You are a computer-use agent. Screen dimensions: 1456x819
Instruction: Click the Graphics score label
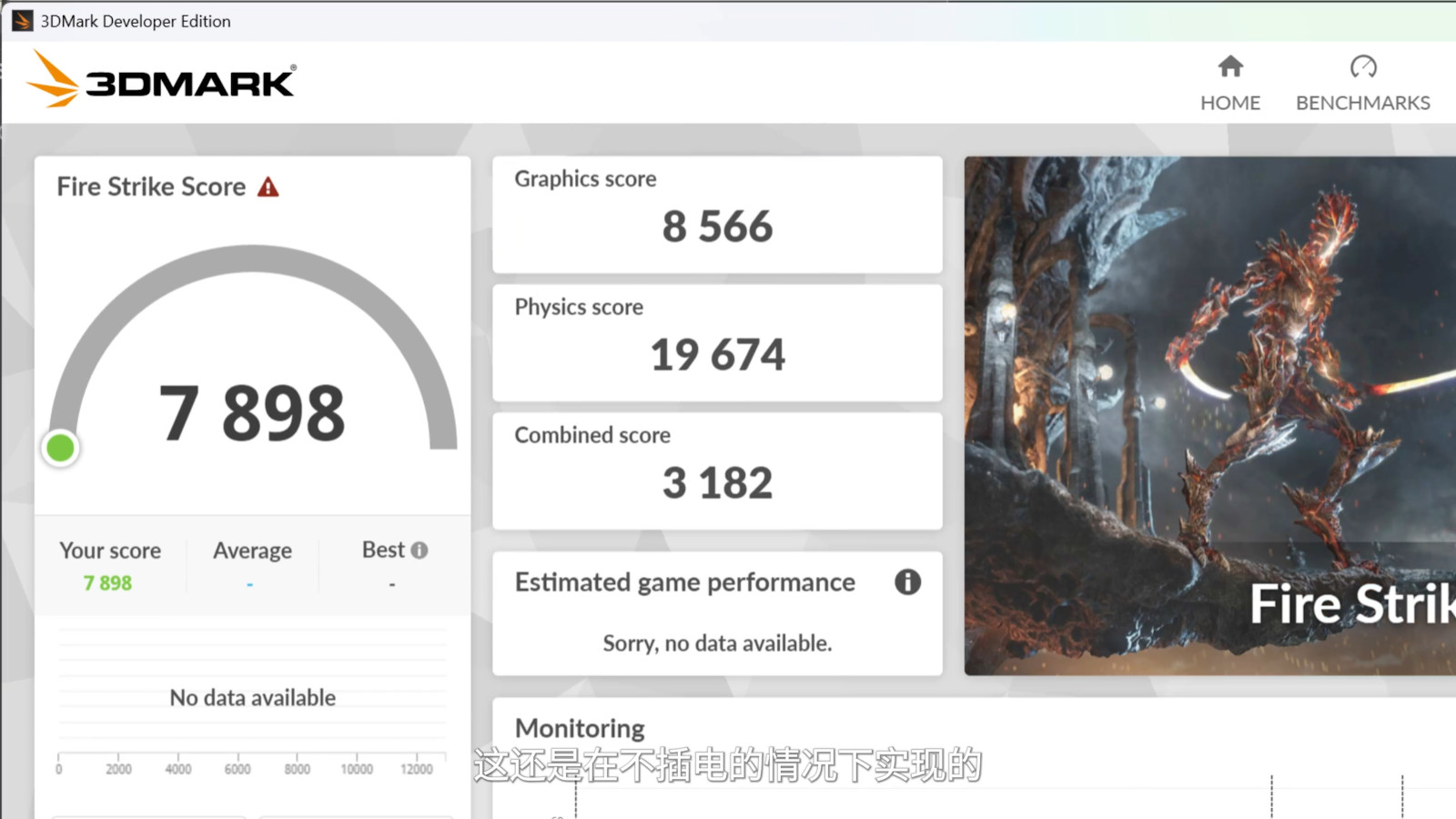tap(585, 179)
